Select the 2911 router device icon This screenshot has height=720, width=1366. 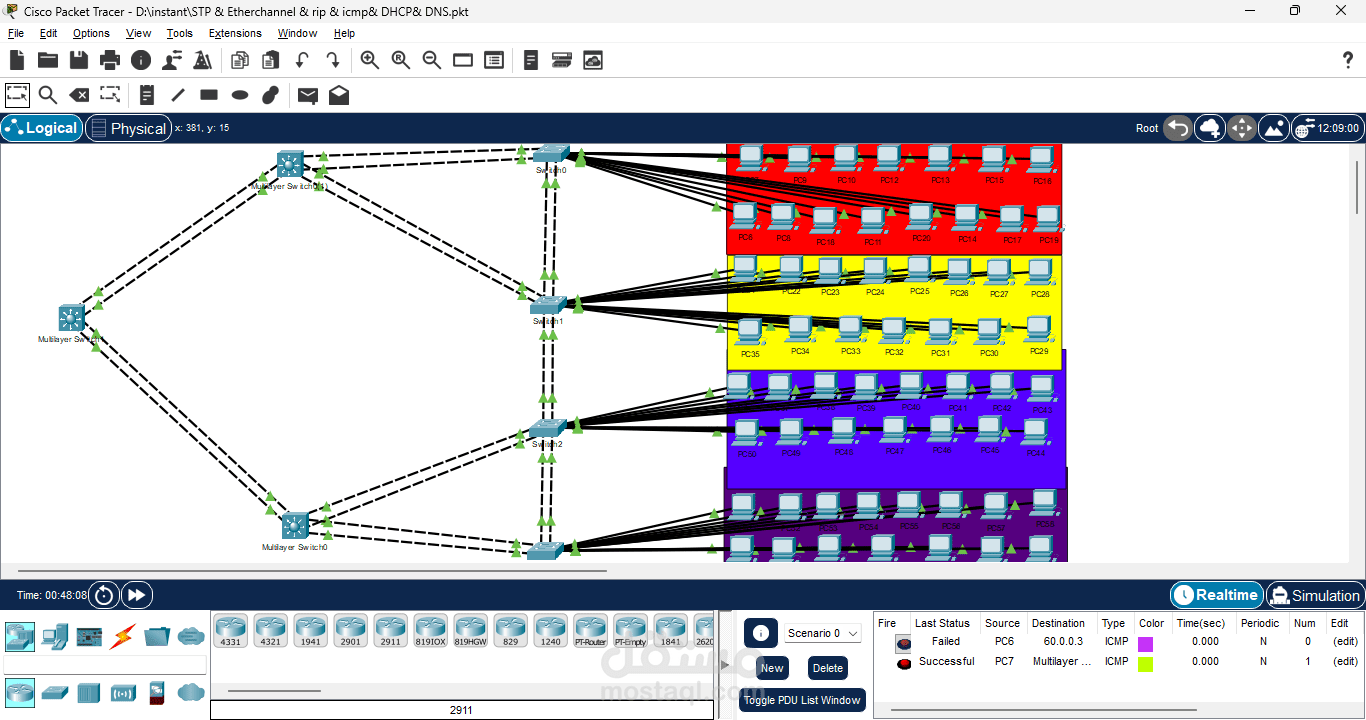(390, 629)
